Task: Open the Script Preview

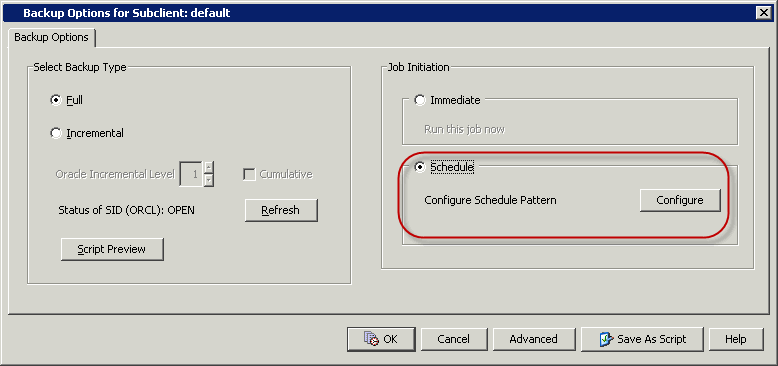Action: coord(112,249)
